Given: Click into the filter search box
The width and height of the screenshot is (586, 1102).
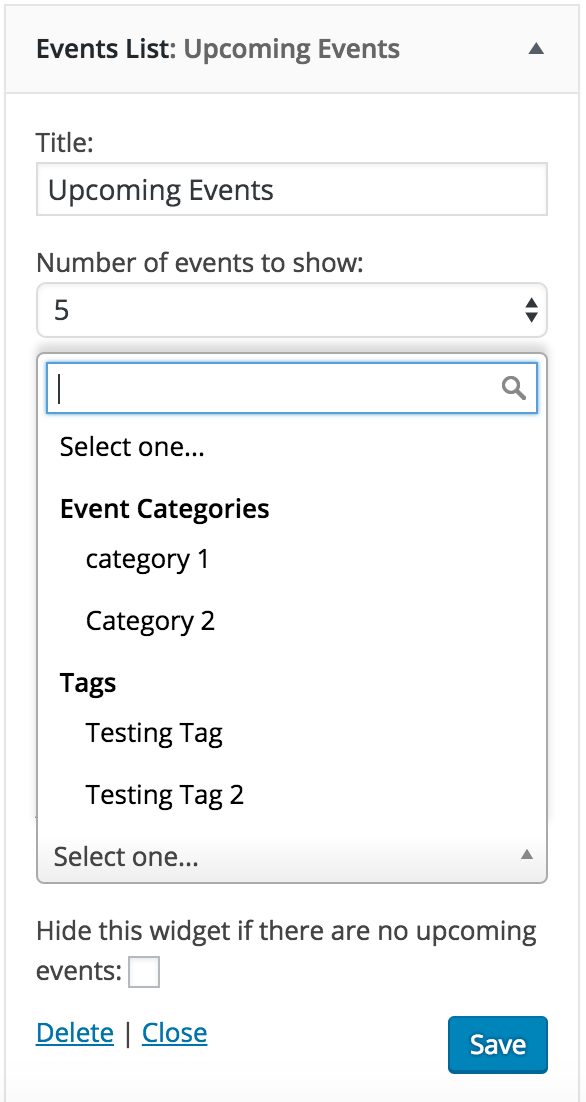Looking at the screenshot, I should 292,387.
